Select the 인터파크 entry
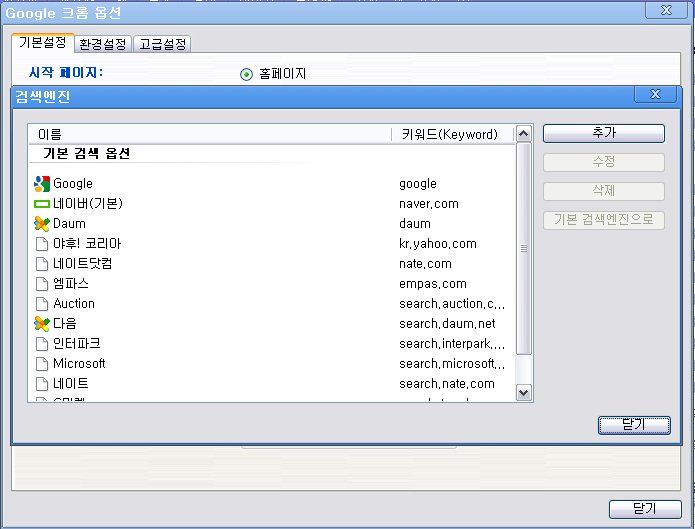The image size is (695, 529). pyautogui.click(x=77, y=343)
